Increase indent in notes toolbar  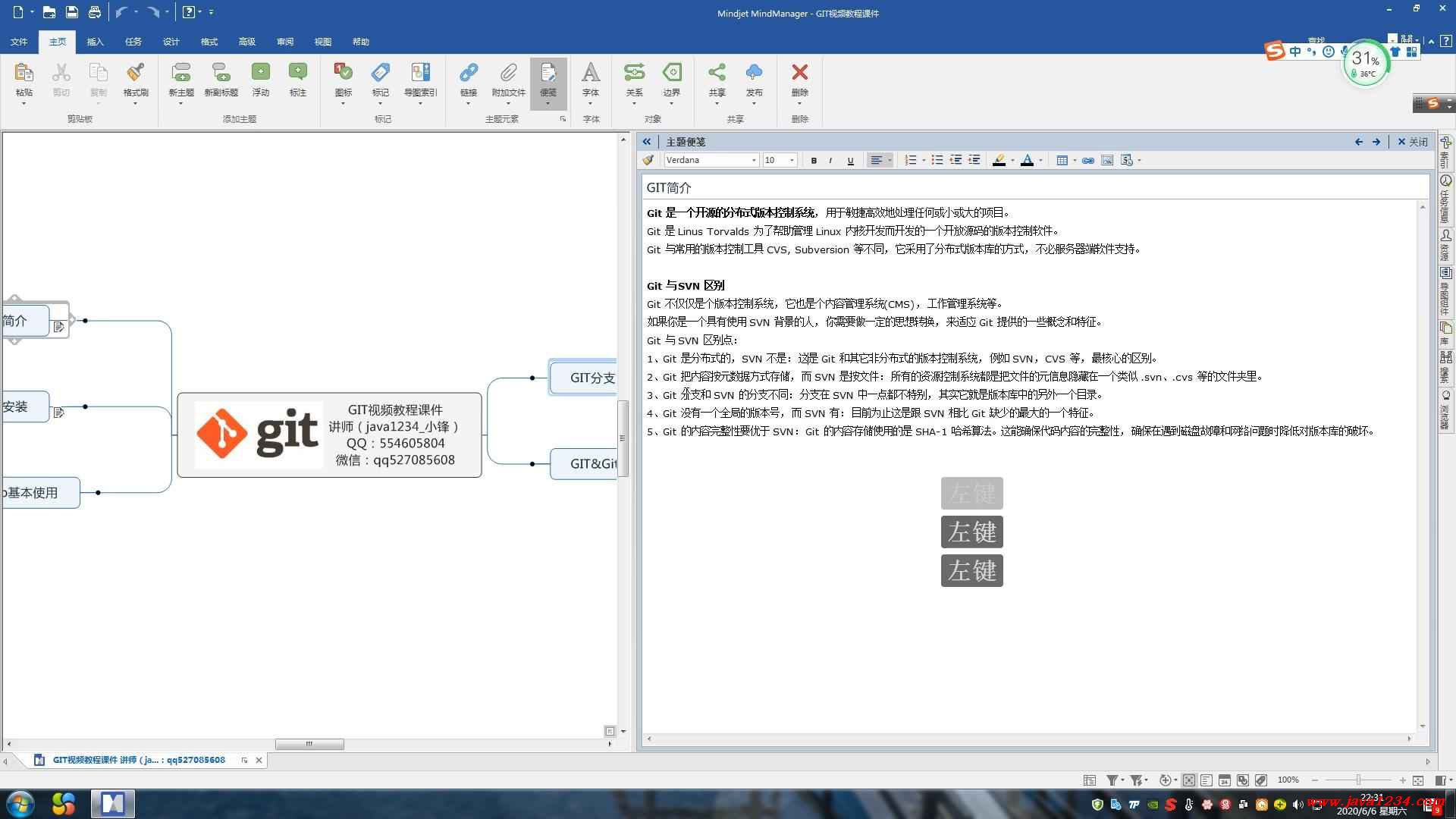point(974,160)
